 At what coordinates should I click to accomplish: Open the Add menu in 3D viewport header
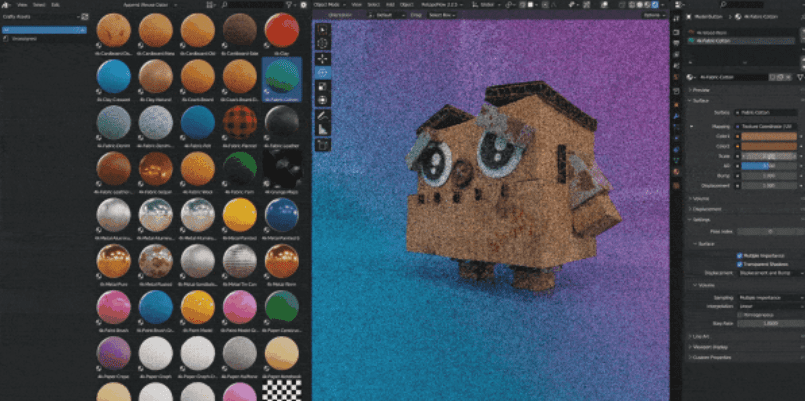tap(389, 5)
